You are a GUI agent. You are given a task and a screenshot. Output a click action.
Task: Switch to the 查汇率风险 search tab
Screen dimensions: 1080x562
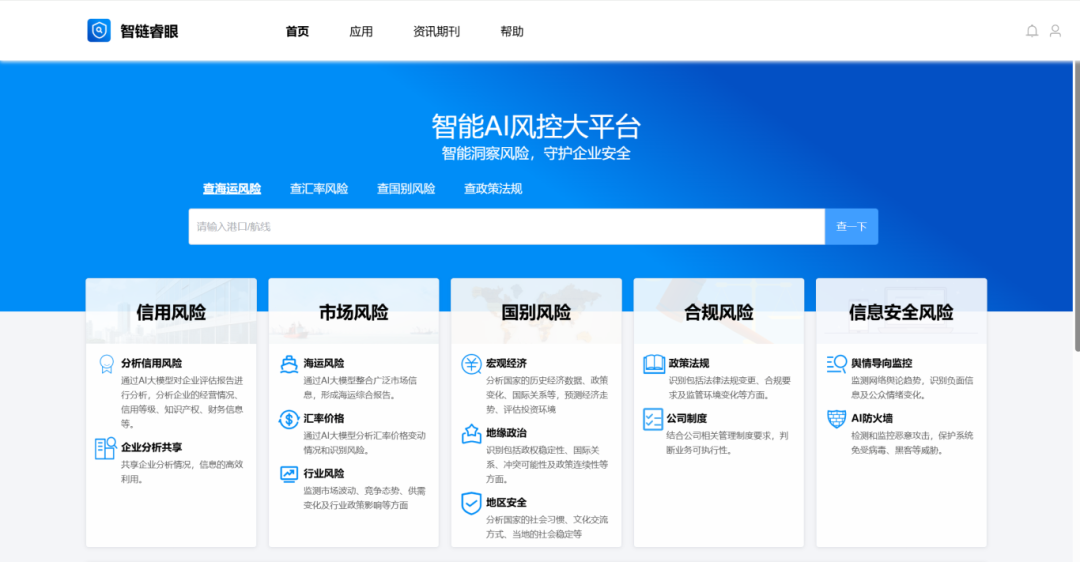click(x=319, y=189)
